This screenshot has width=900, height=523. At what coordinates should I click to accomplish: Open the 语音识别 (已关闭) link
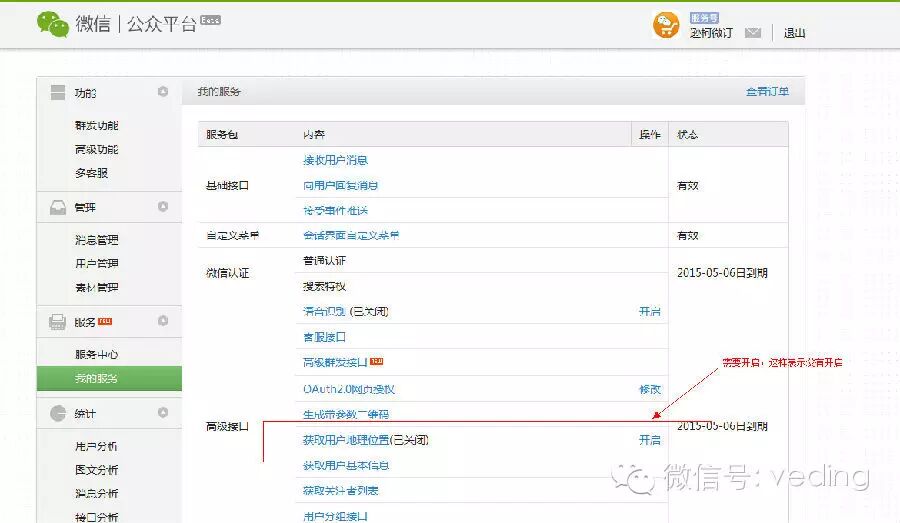[x=346, y=312]
